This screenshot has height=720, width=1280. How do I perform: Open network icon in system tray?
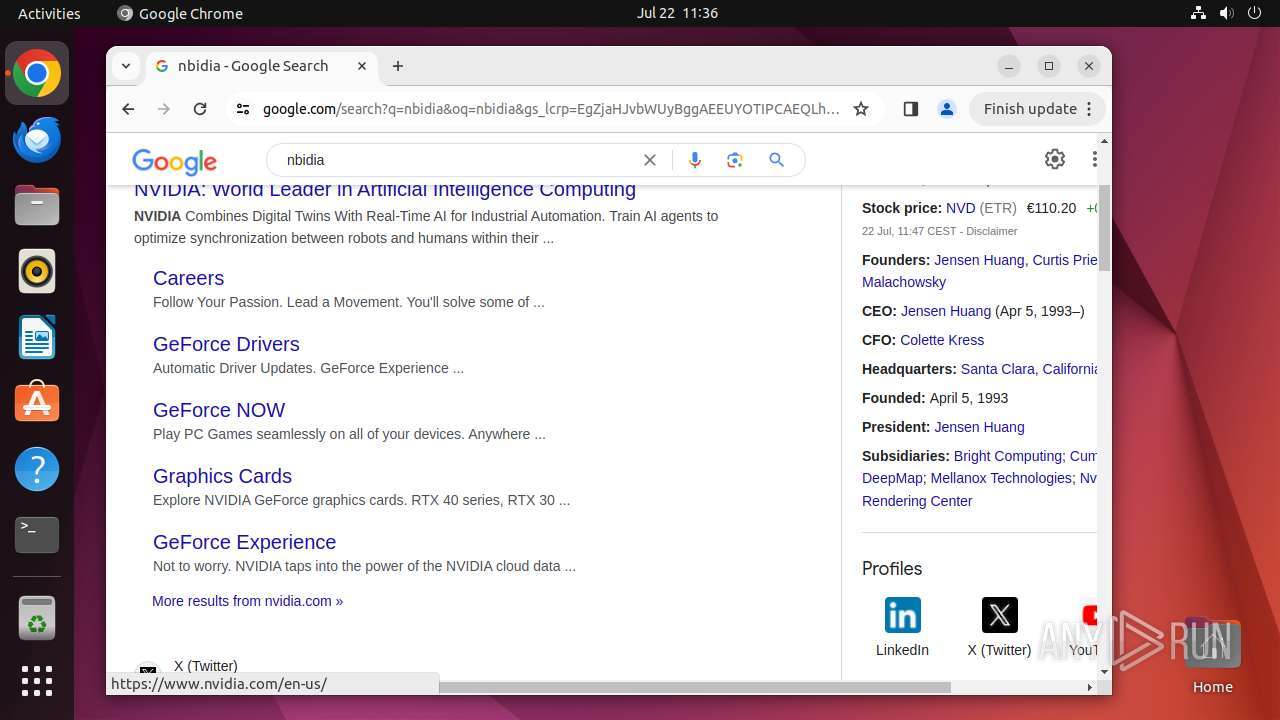[1198, 13]
